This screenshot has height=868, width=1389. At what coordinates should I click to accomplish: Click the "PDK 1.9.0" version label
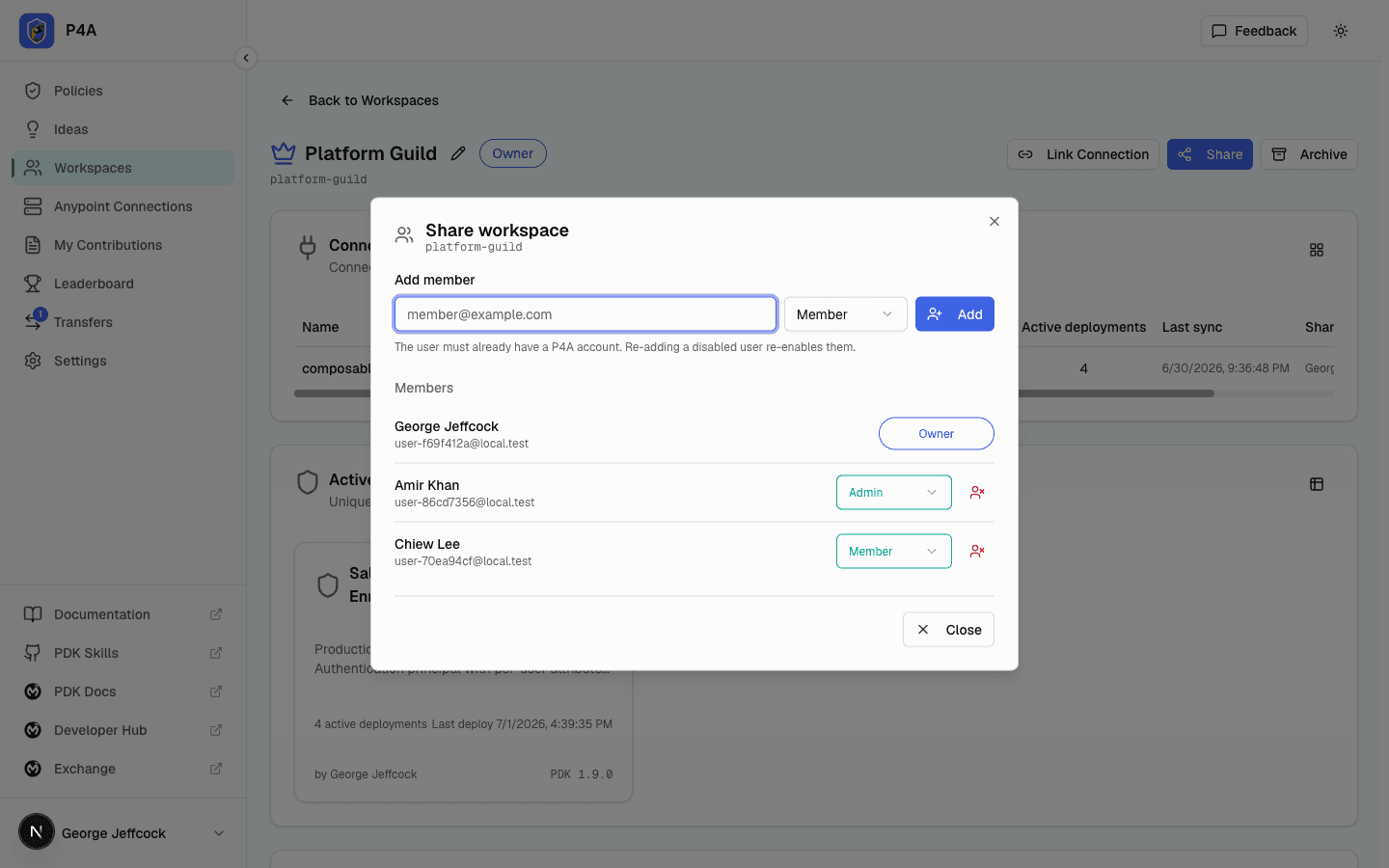coord(582,774)
